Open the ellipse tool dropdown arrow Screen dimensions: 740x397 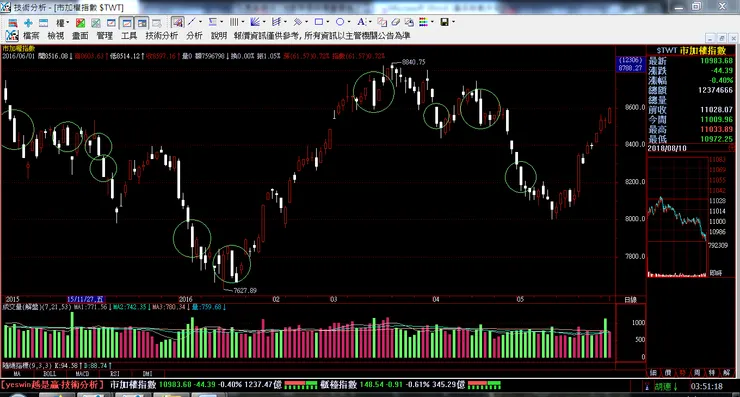coord(349,22)
